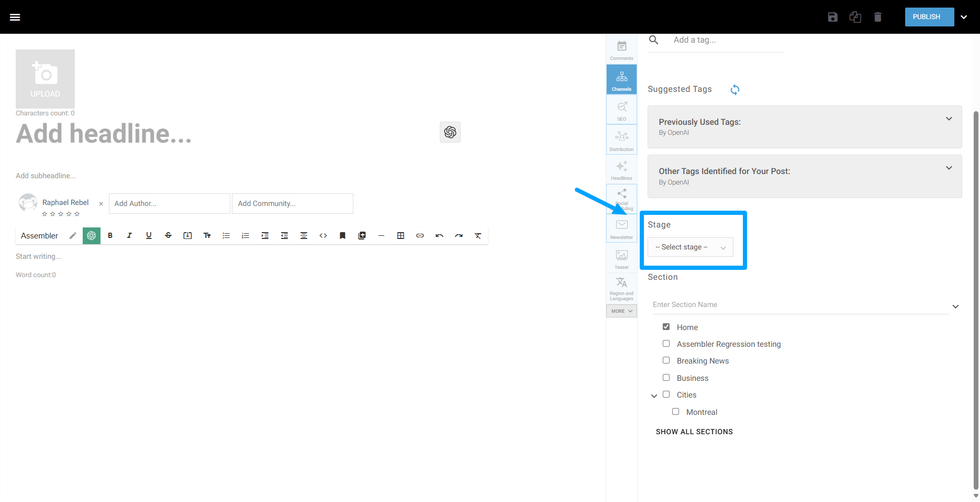Open the hamburger menu

click(15, 17)
